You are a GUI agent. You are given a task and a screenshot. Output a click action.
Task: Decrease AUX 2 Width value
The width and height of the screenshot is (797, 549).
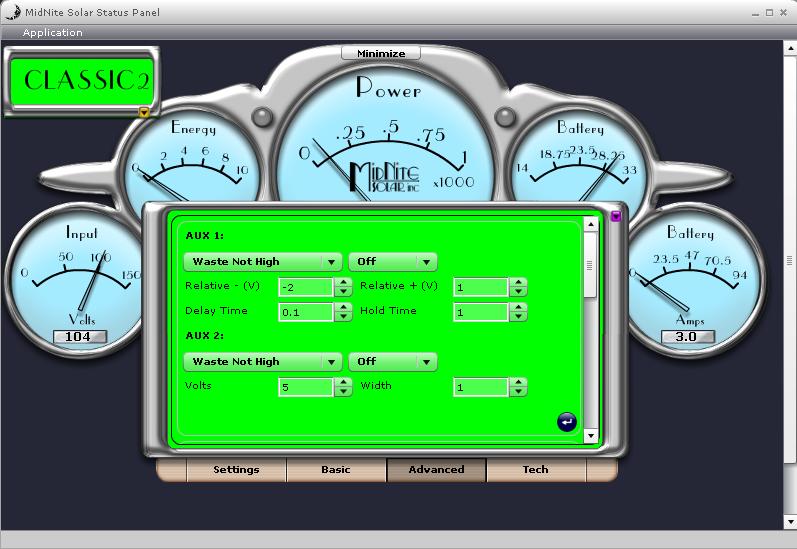pos(518,391)
